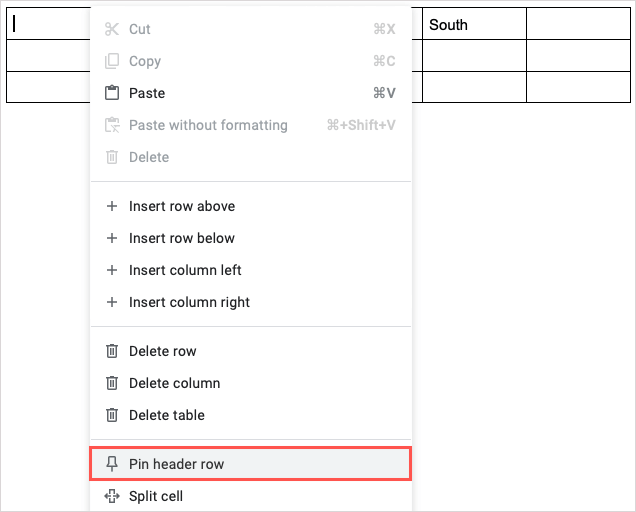
Task: Click the scissors icon beside Cut
Action: (112, 29)
